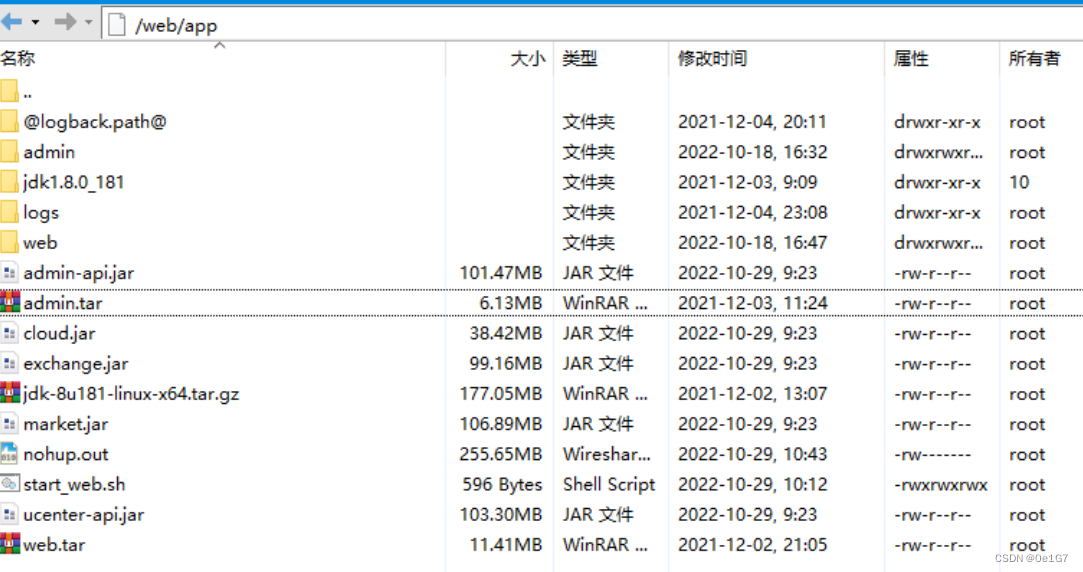Click the 'drwxr-xr-x' attribute of logs

click(x=937, y=213)
